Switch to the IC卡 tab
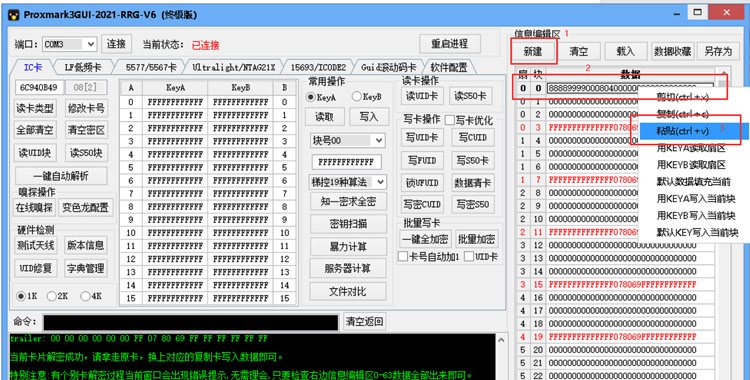Viewport: 750px width, 380px height. [x=33, y=67]
